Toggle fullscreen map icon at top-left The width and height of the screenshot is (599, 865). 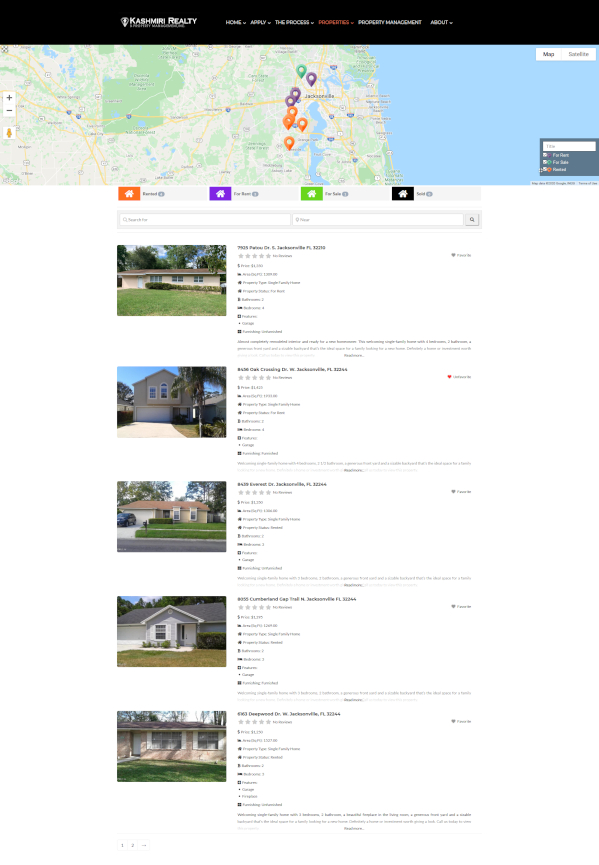click(x=4, y=49)
